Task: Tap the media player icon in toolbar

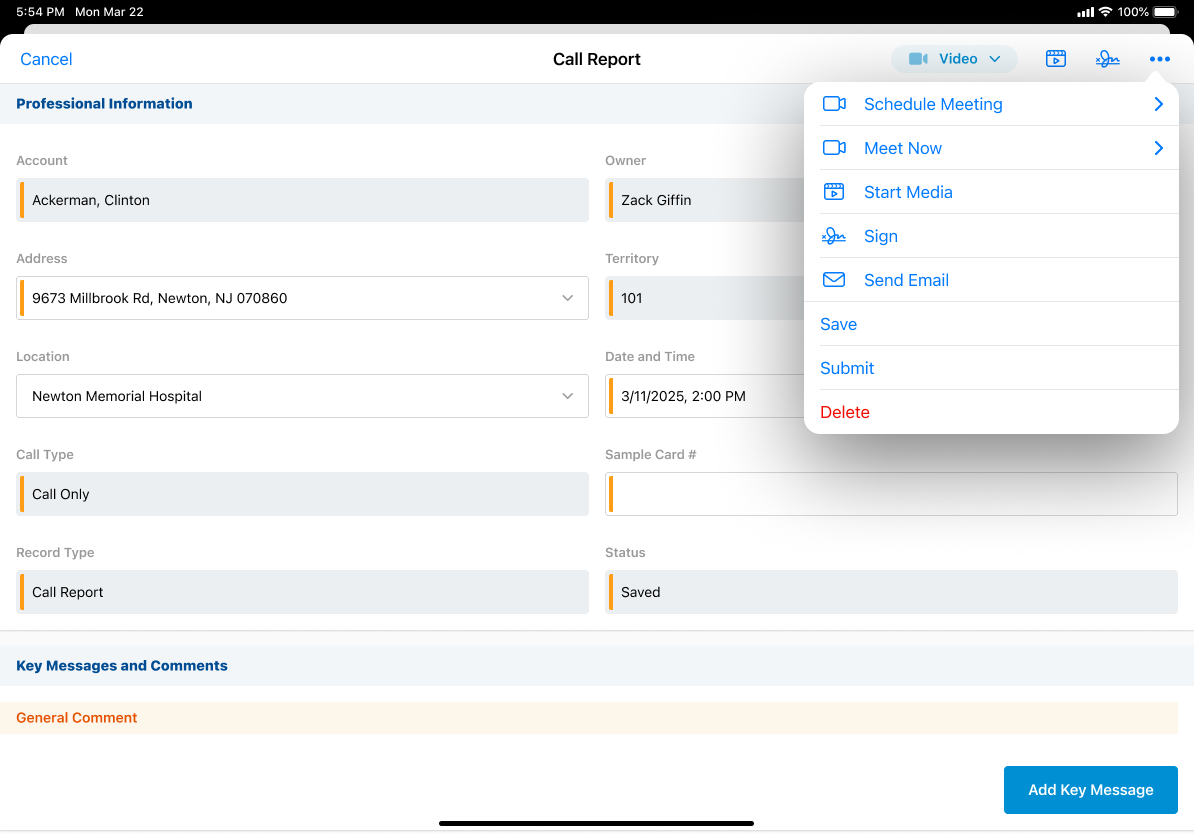Action: coord(1055,59)
